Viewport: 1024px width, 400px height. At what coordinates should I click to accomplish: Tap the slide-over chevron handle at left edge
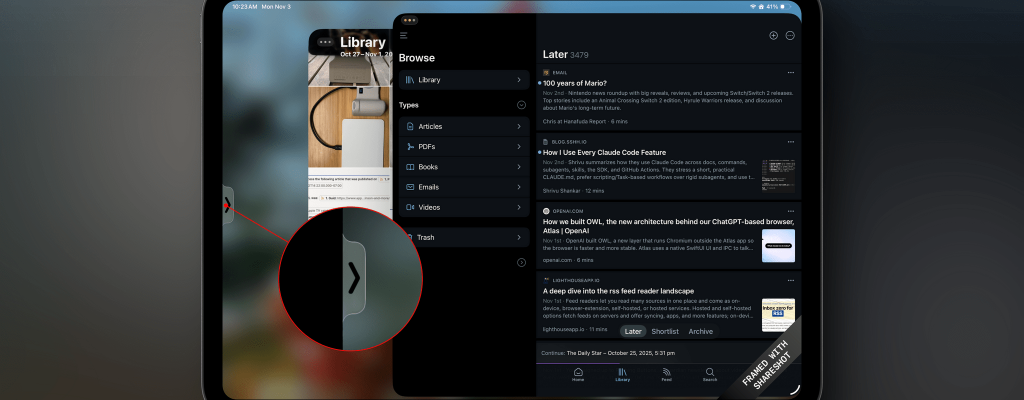click(x=228, y=205)
